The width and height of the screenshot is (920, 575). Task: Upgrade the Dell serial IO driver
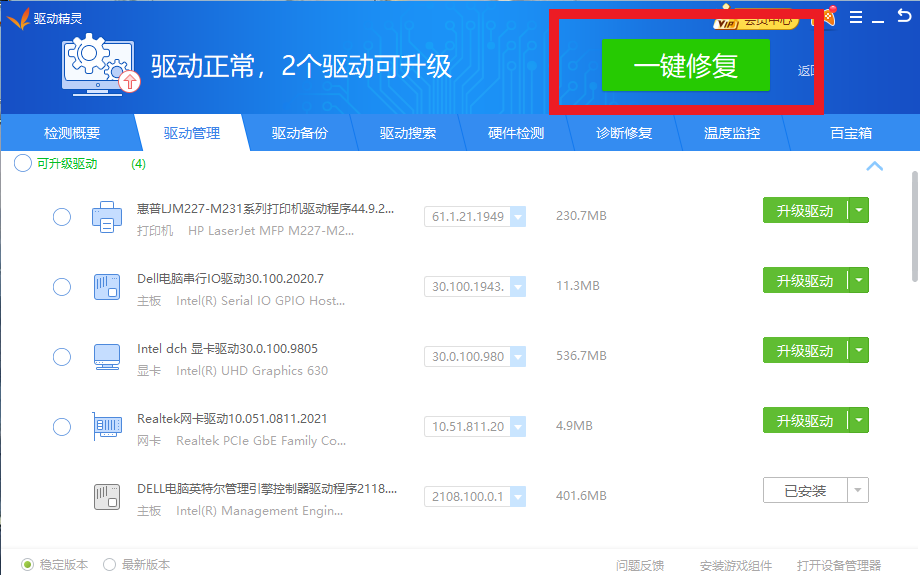[805, 280]
